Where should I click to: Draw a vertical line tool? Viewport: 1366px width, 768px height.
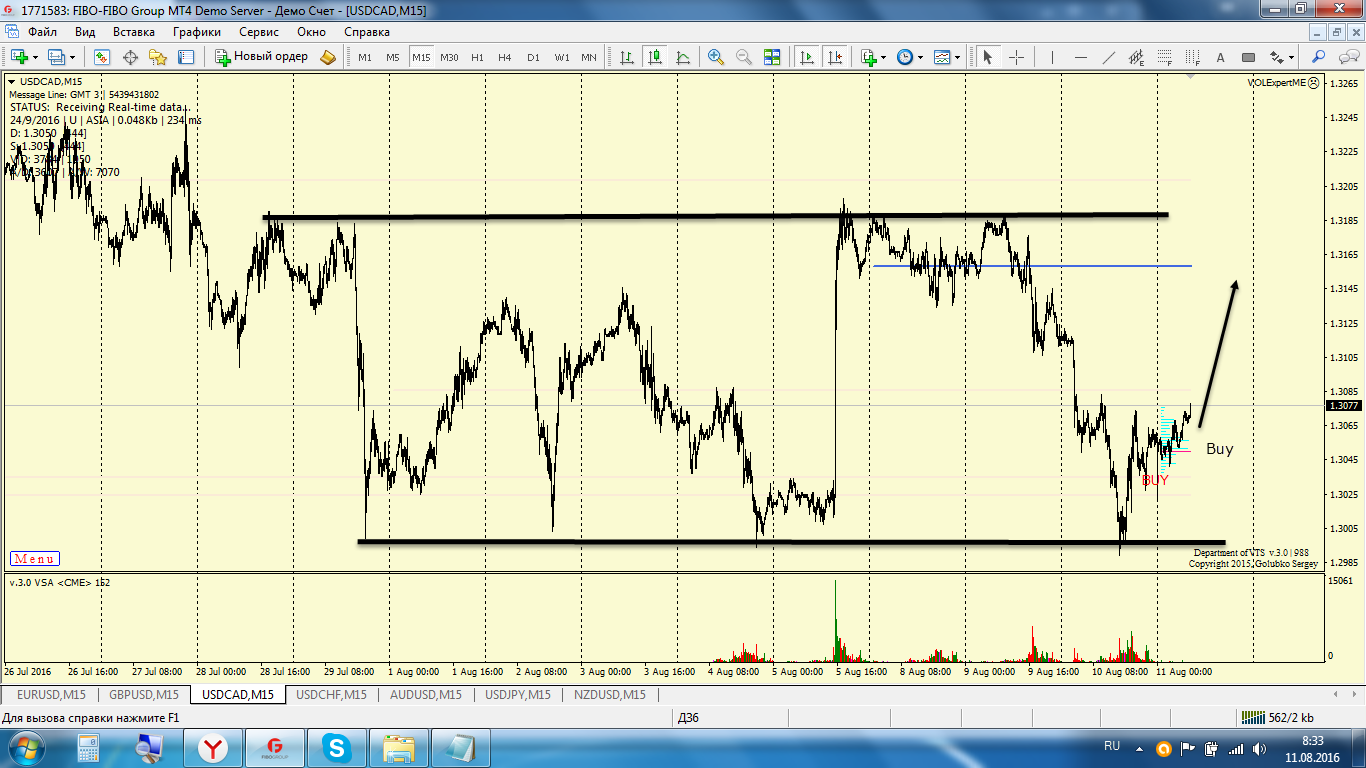tap(1052, 57)
